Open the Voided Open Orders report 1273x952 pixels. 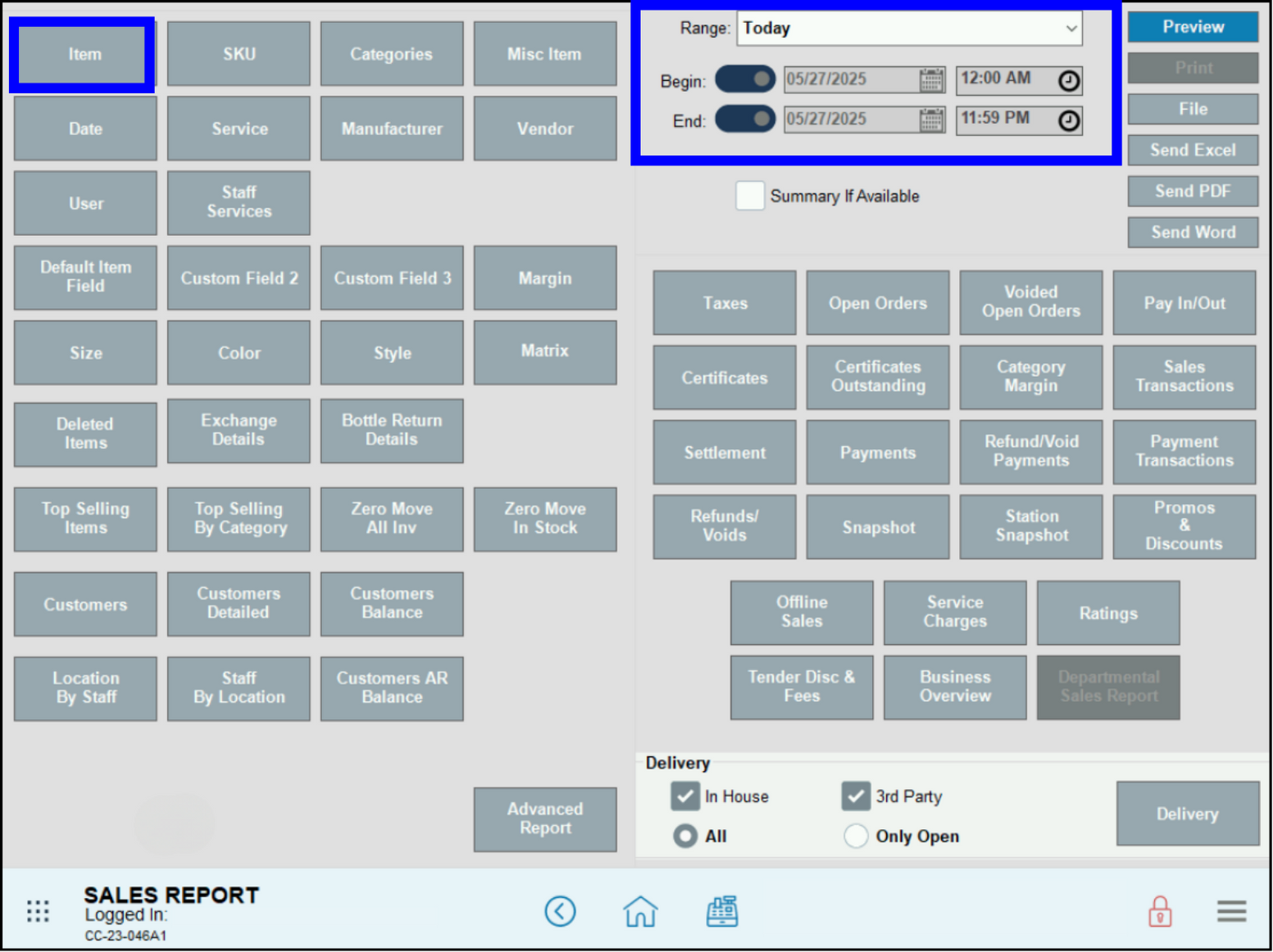pos(1031,302)
